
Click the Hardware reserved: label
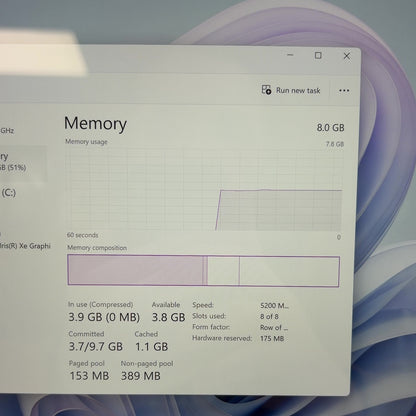(x=222, y=338)
